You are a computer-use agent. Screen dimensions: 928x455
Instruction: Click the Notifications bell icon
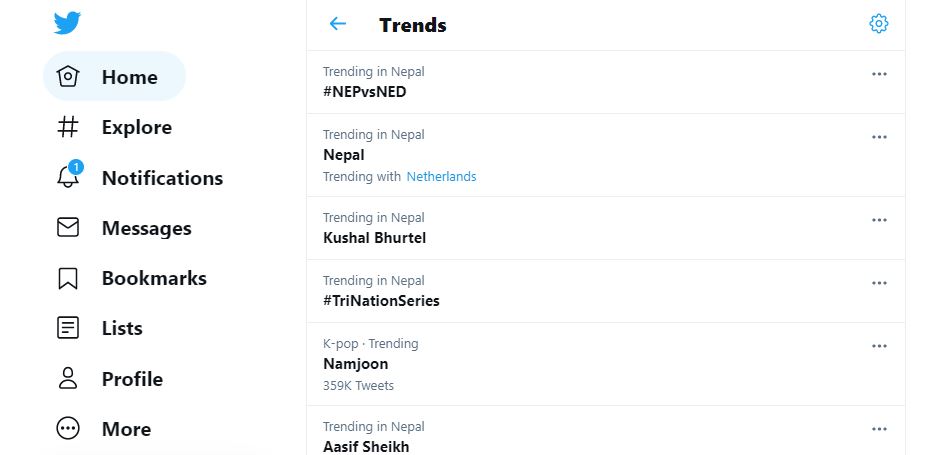pyautogui.click(x=68, y=177)
